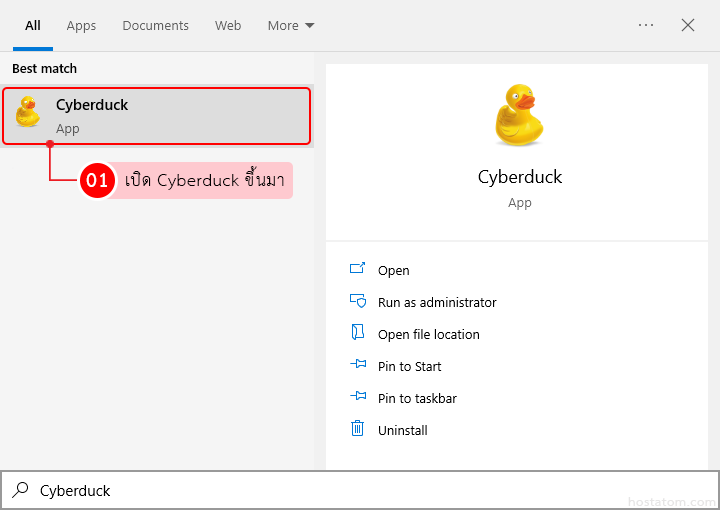Select the All tab

pos(33,25)
